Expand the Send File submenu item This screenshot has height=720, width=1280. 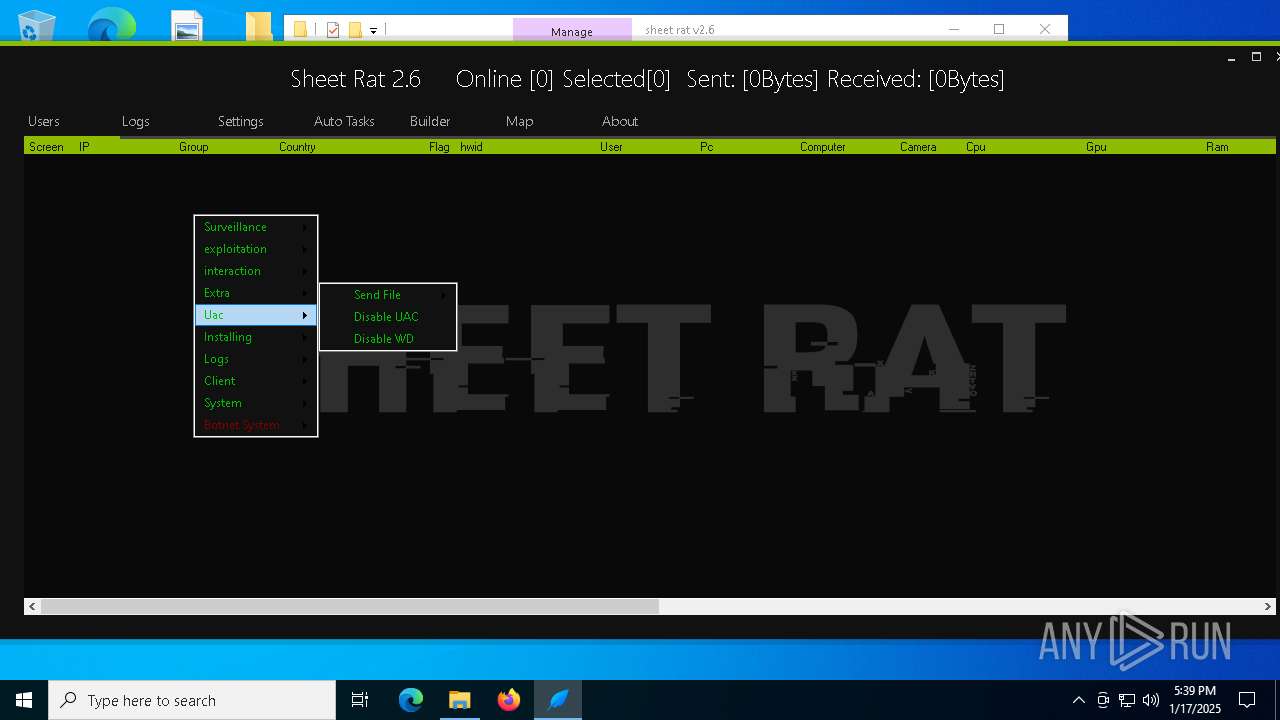(388, 295)
